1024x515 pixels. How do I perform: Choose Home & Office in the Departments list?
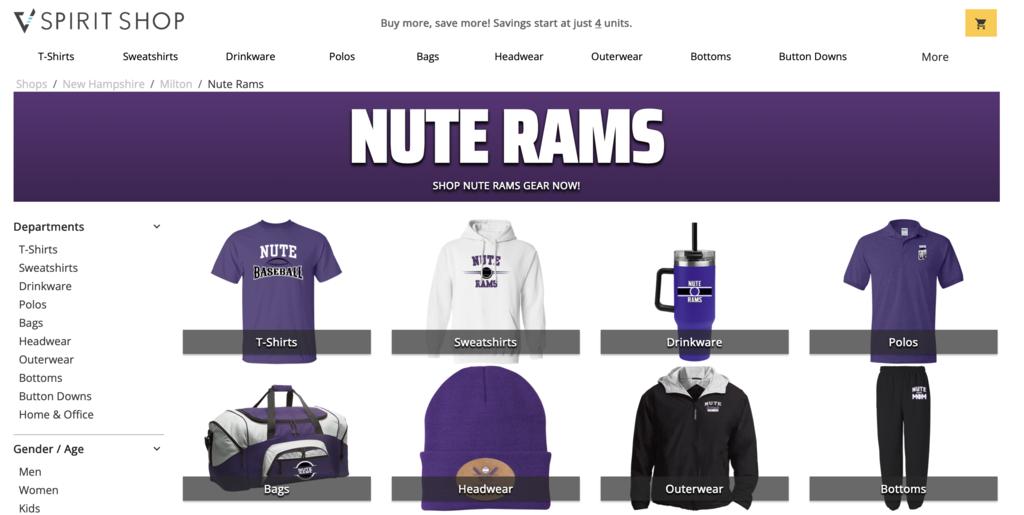pos(56,414)
